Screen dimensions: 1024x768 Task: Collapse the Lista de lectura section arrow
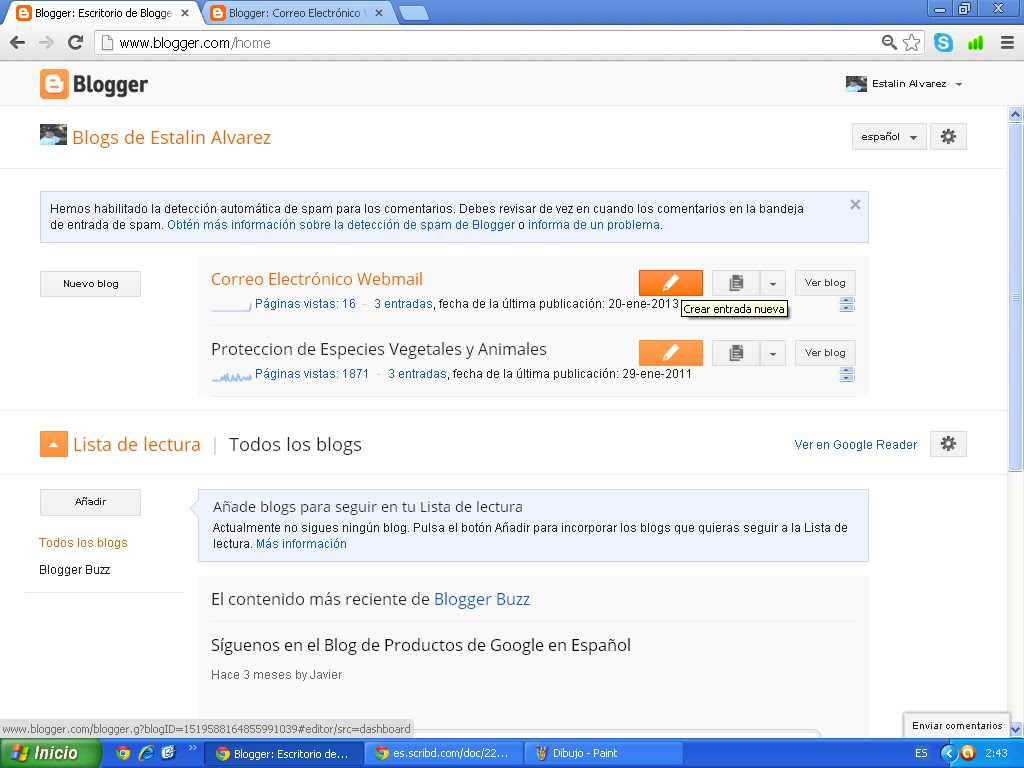54,445
